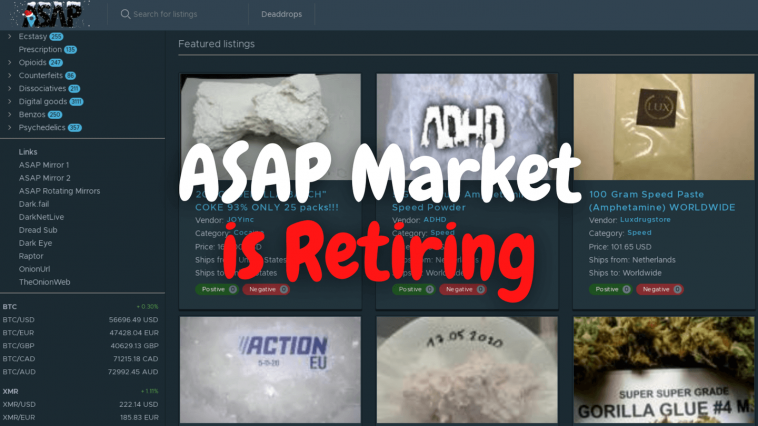Click the Ecstasy count badge 255
Screen dimensions: 758x426
[x=57, y=37]
